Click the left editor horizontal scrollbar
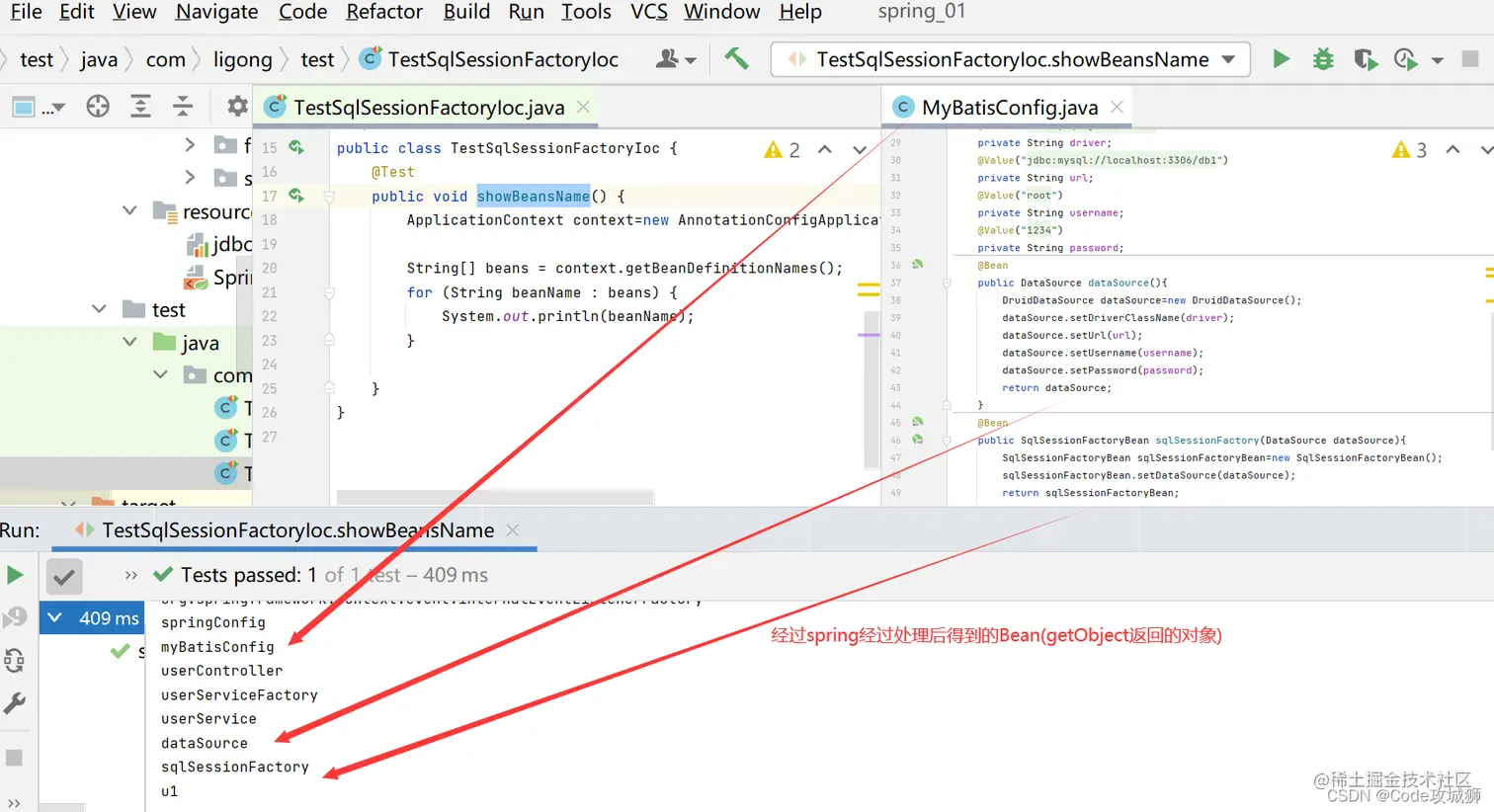The width and height of the screenshot is (1494, 812). (x=494, y=497)
